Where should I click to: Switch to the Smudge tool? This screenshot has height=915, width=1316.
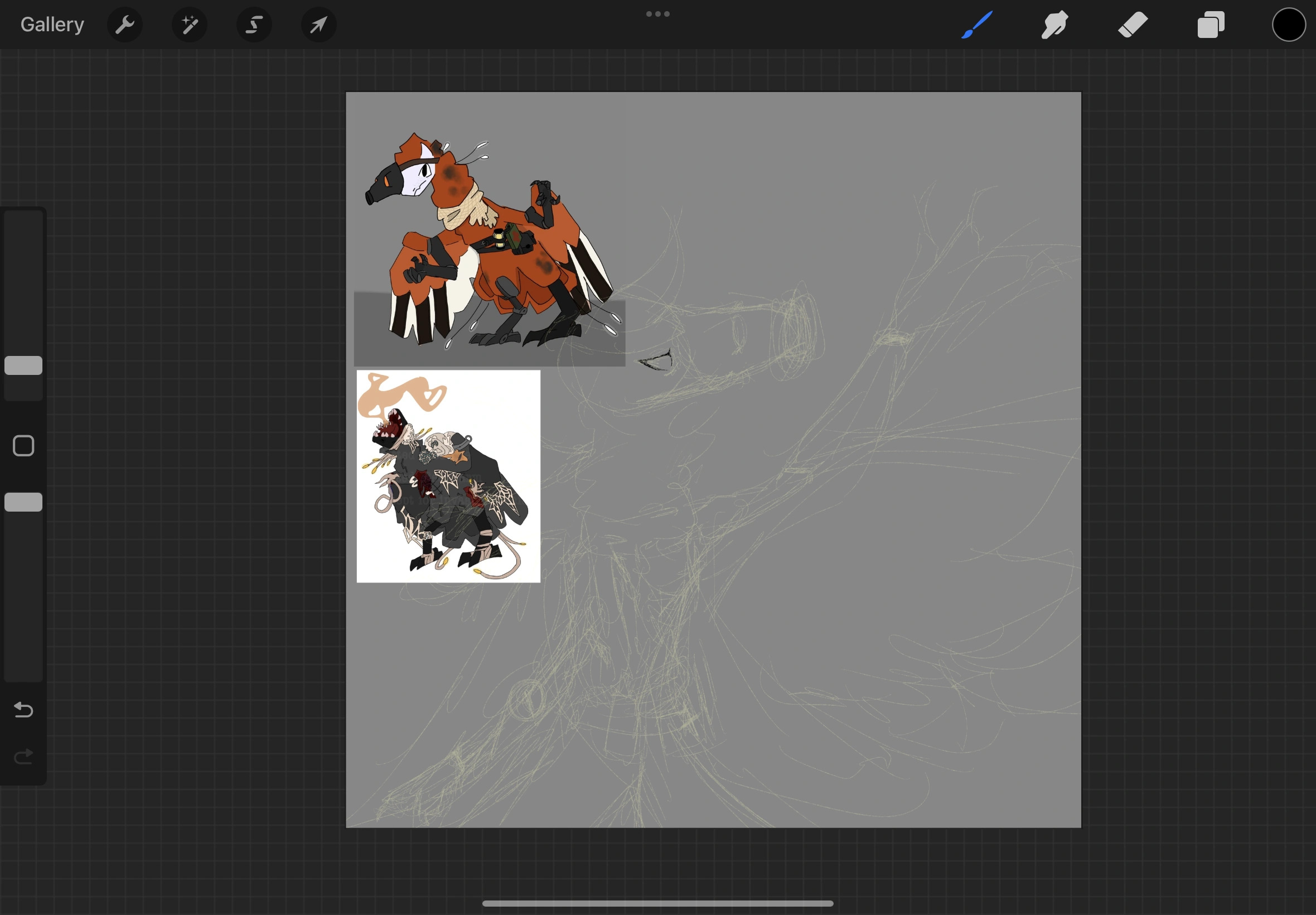pos(1054,24)
